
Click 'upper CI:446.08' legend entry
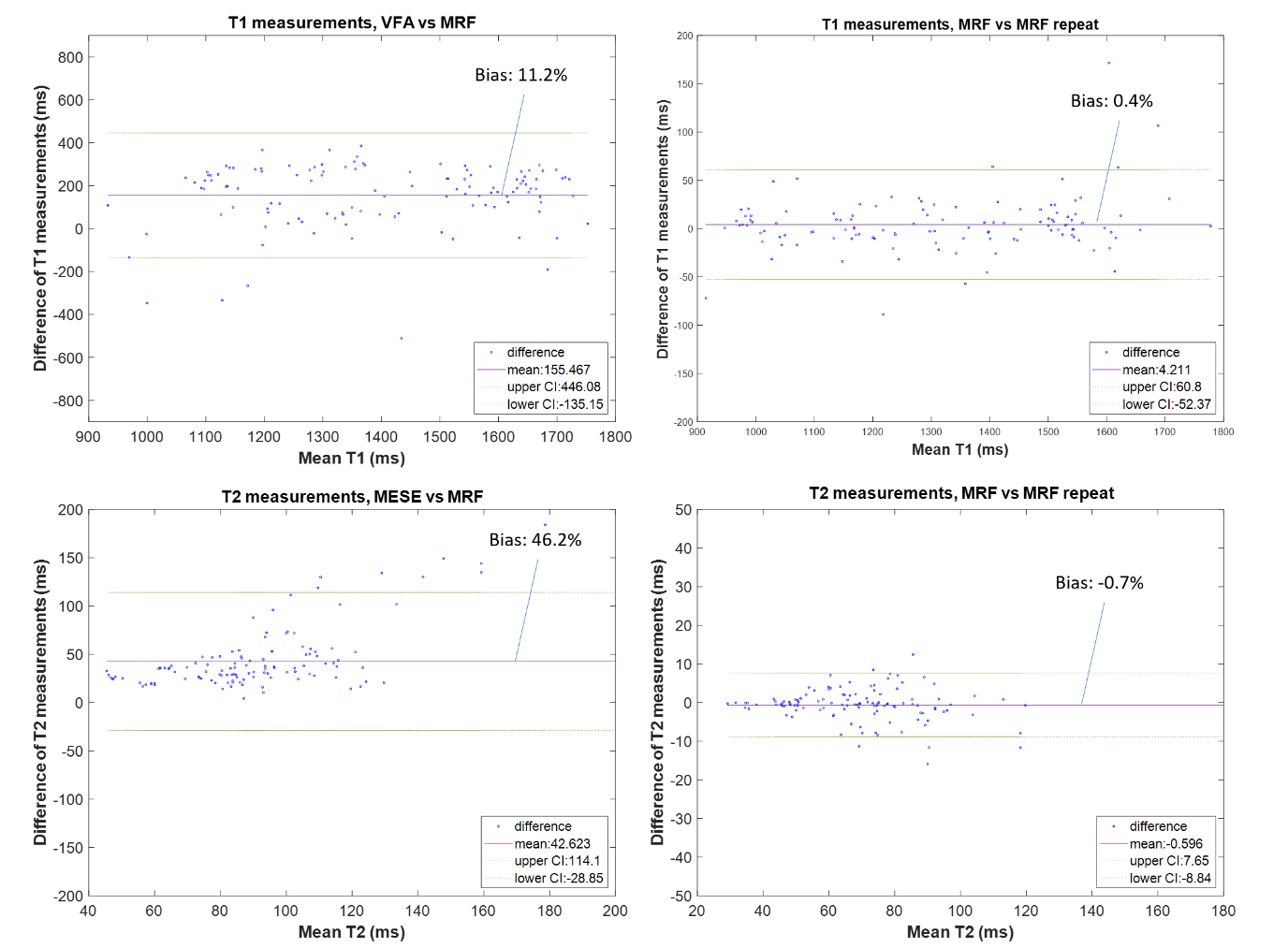pos(553,386)
